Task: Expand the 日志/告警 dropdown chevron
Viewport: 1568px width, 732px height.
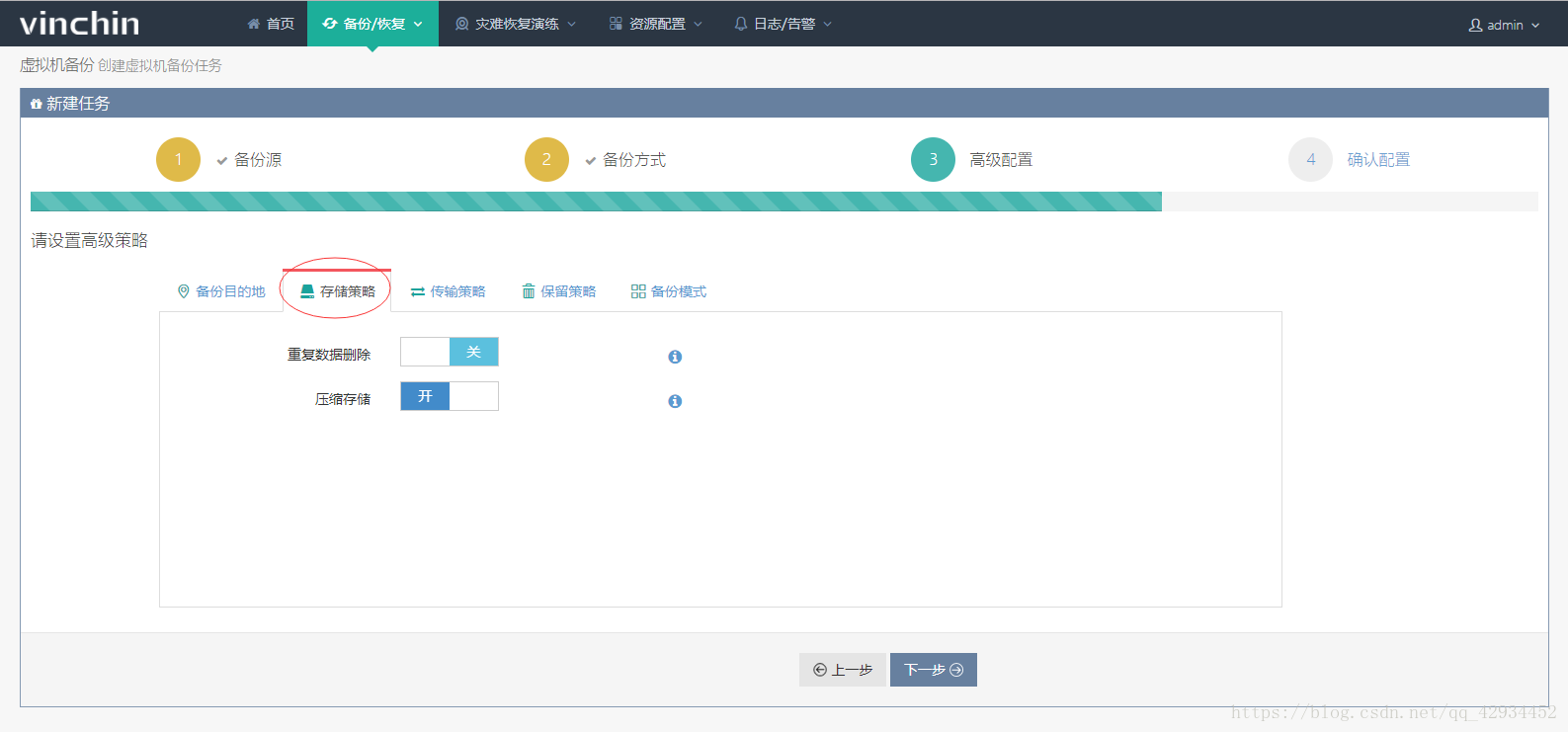Action: (828, 25)
